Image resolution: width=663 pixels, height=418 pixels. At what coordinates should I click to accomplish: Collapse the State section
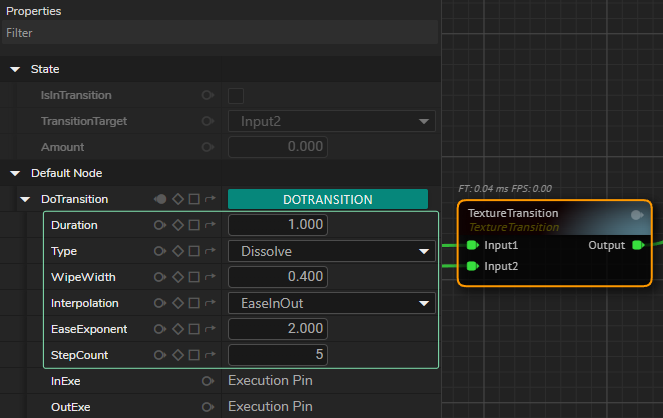(x=15, y=69)
